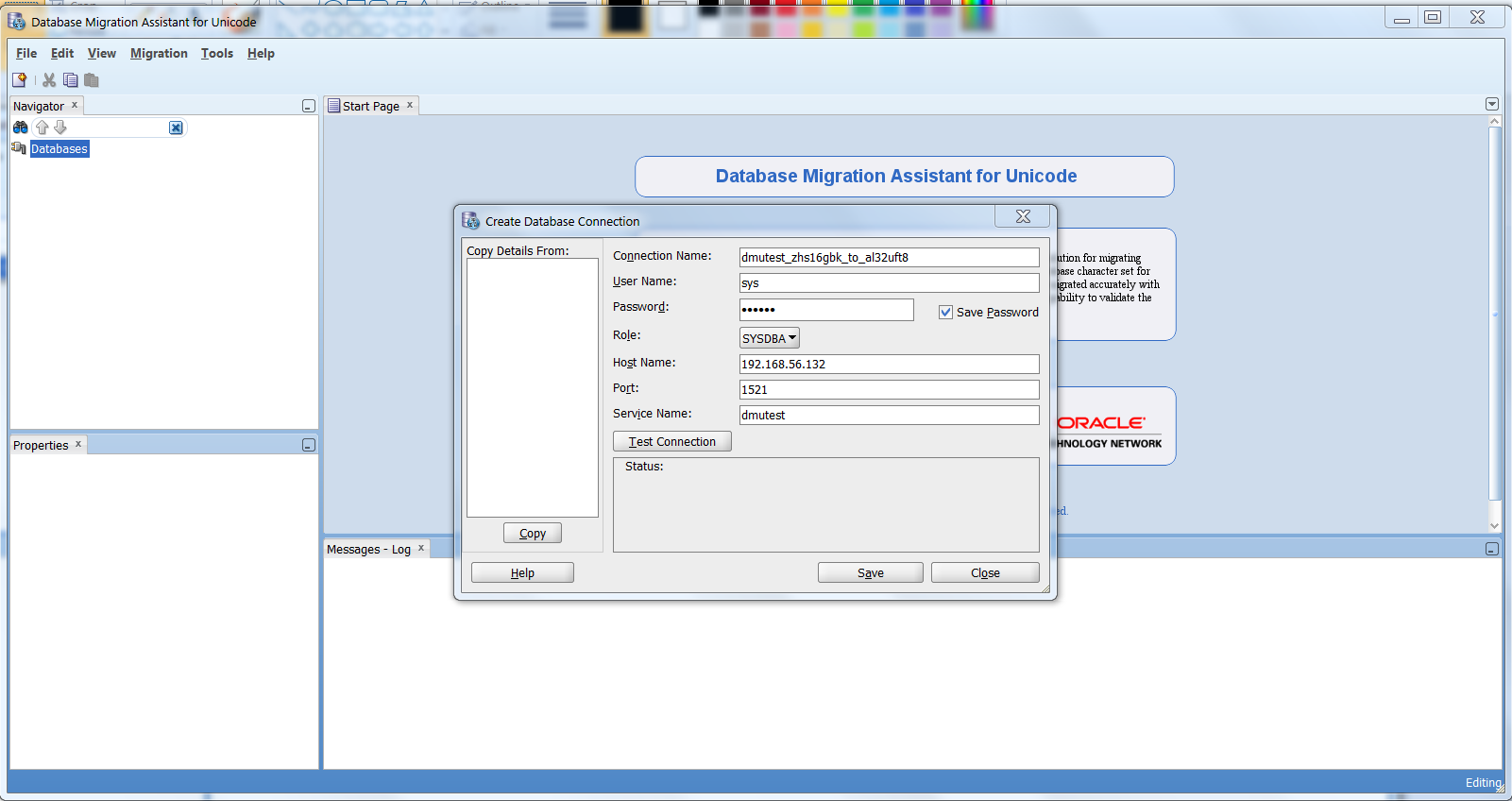Open the File menu
Screen dimensions: 1512x801
pos(26,54)
